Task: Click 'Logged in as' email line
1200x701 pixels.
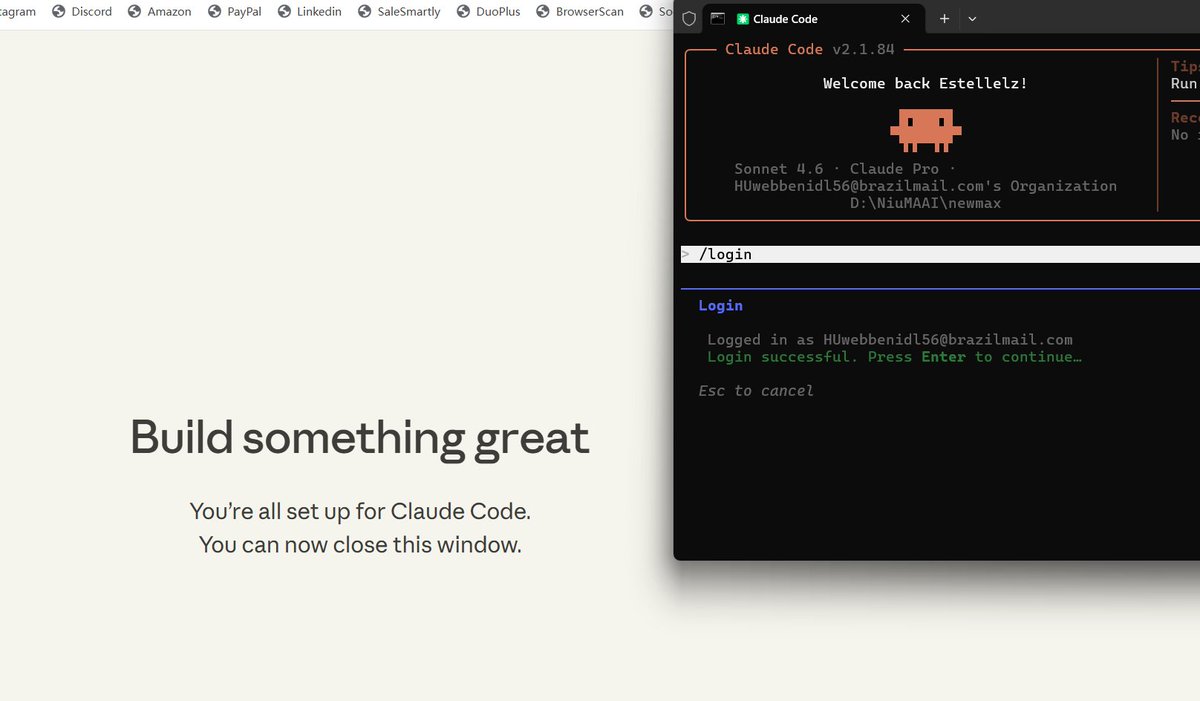Action: point(890,339)
